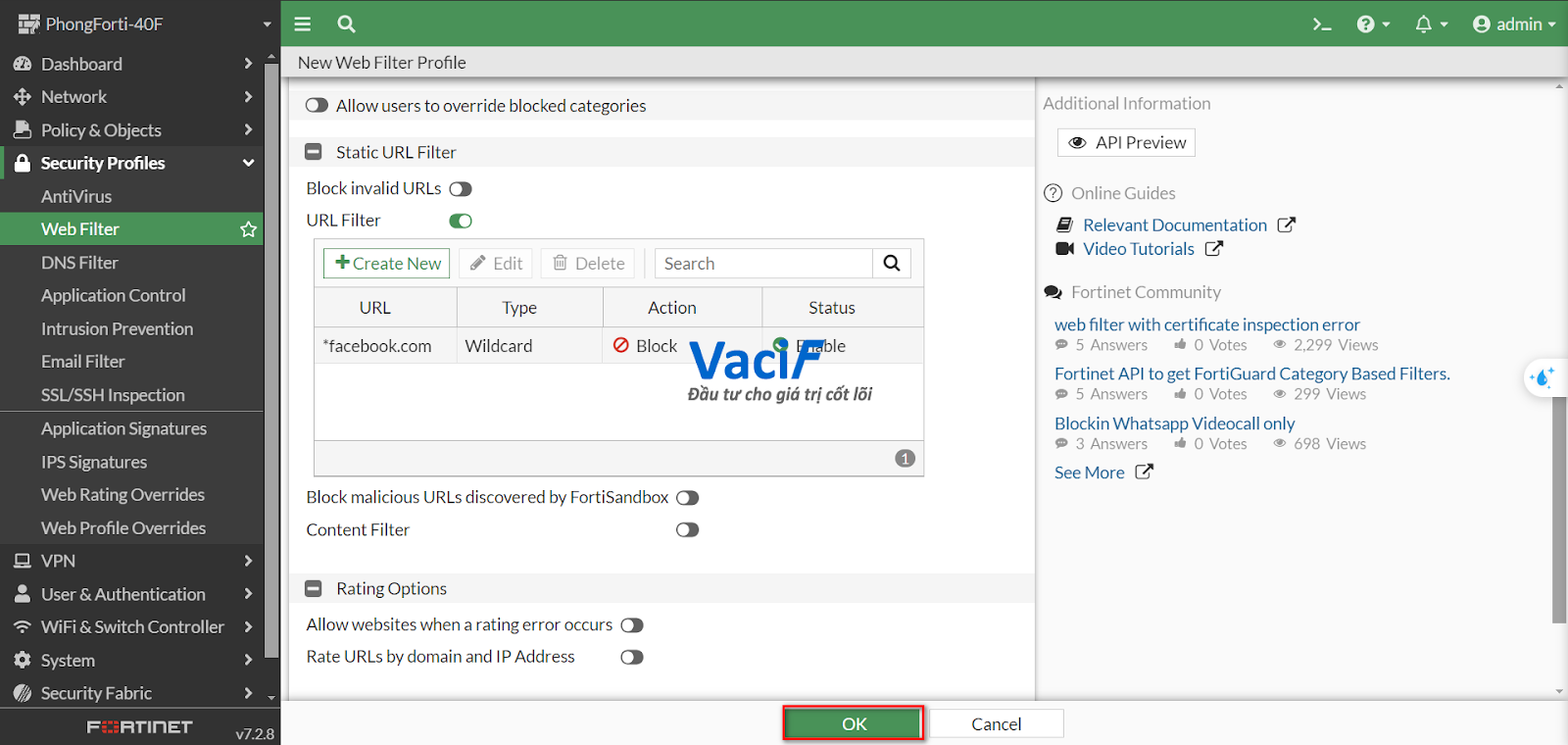Favorite Web Filter with the star icon
The width and height of the screenshot is (1568, 745).
click(249, 229)
